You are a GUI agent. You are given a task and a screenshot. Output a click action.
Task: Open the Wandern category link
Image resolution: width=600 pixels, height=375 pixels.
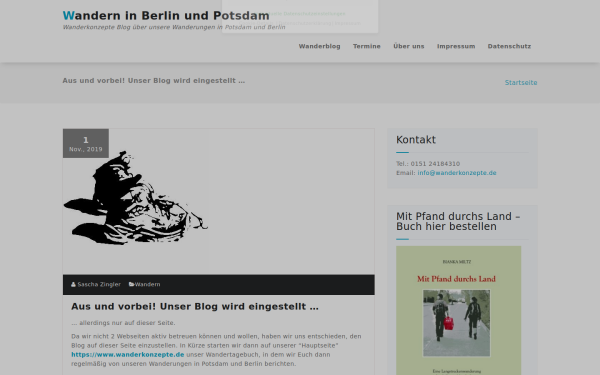(x=147, y=284)
